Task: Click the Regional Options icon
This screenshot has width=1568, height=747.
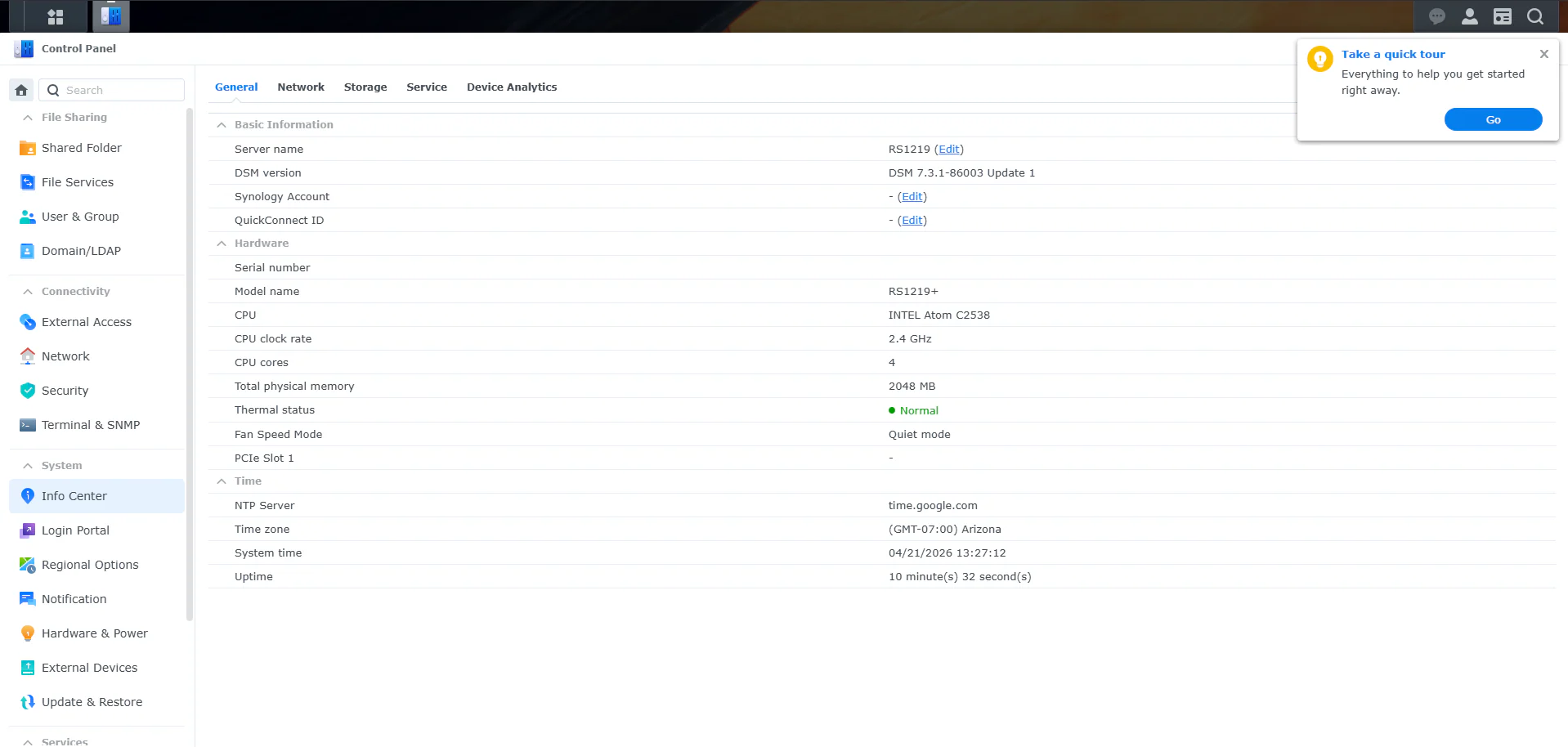Action: (x=27, y=565)
